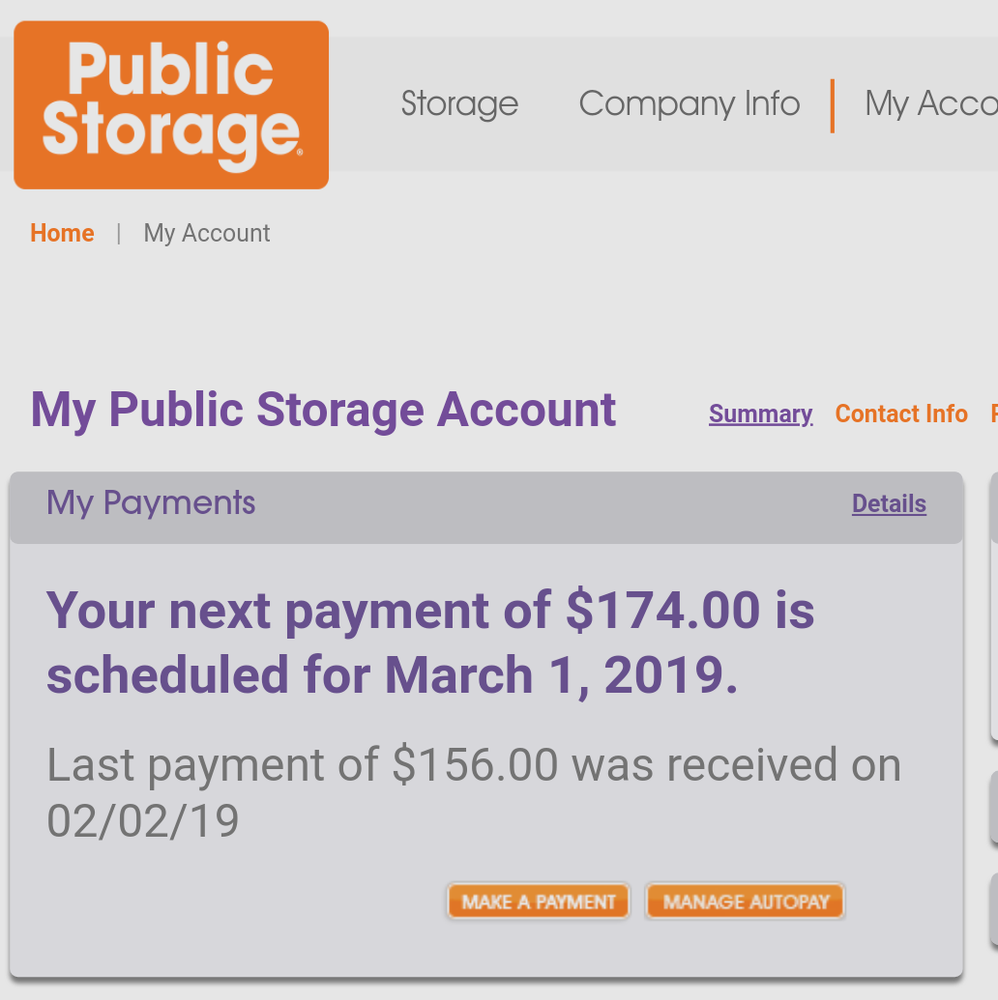Click the My Account breadcrumb text

pos(207,233)
